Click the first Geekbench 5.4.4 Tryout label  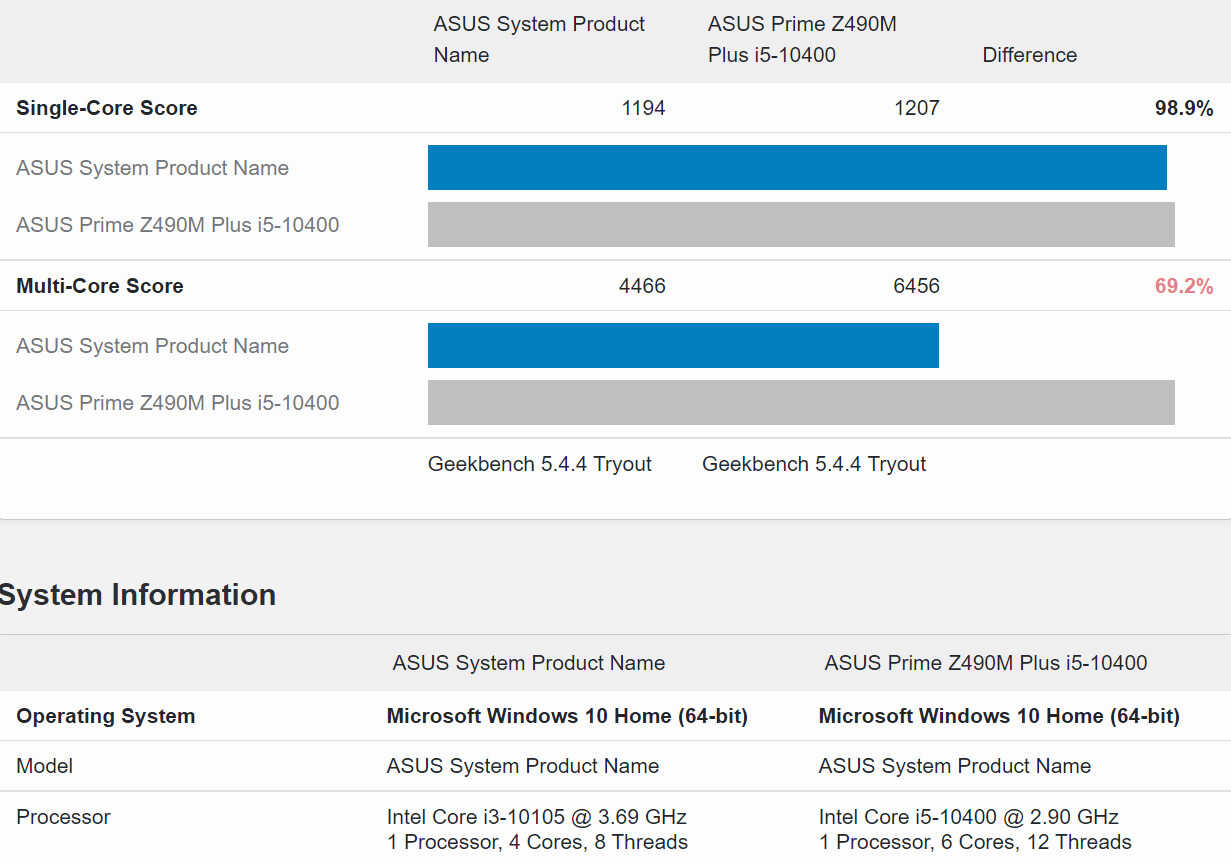coord(540,464)
